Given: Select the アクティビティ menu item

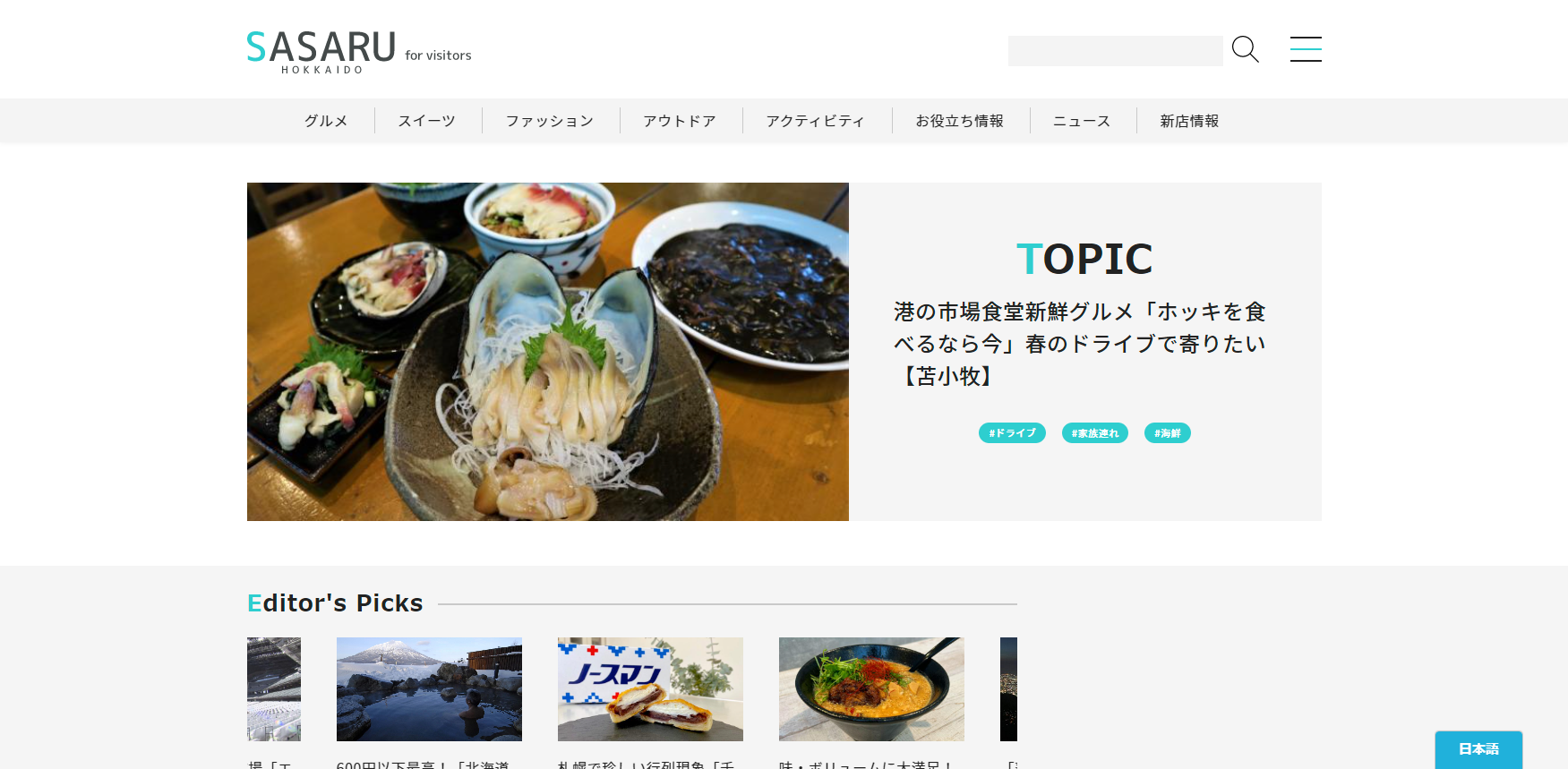Looking at the screenshot, I should tap(816, 121).
